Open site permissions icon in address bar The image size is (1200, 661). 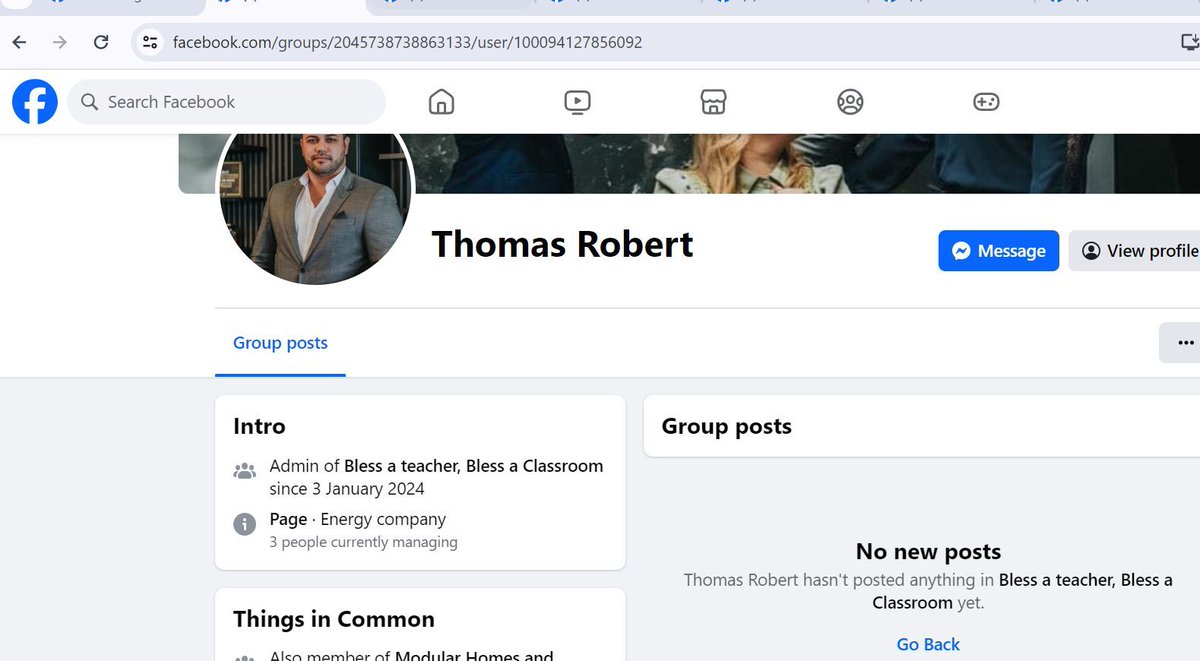(x=152, y=42)
